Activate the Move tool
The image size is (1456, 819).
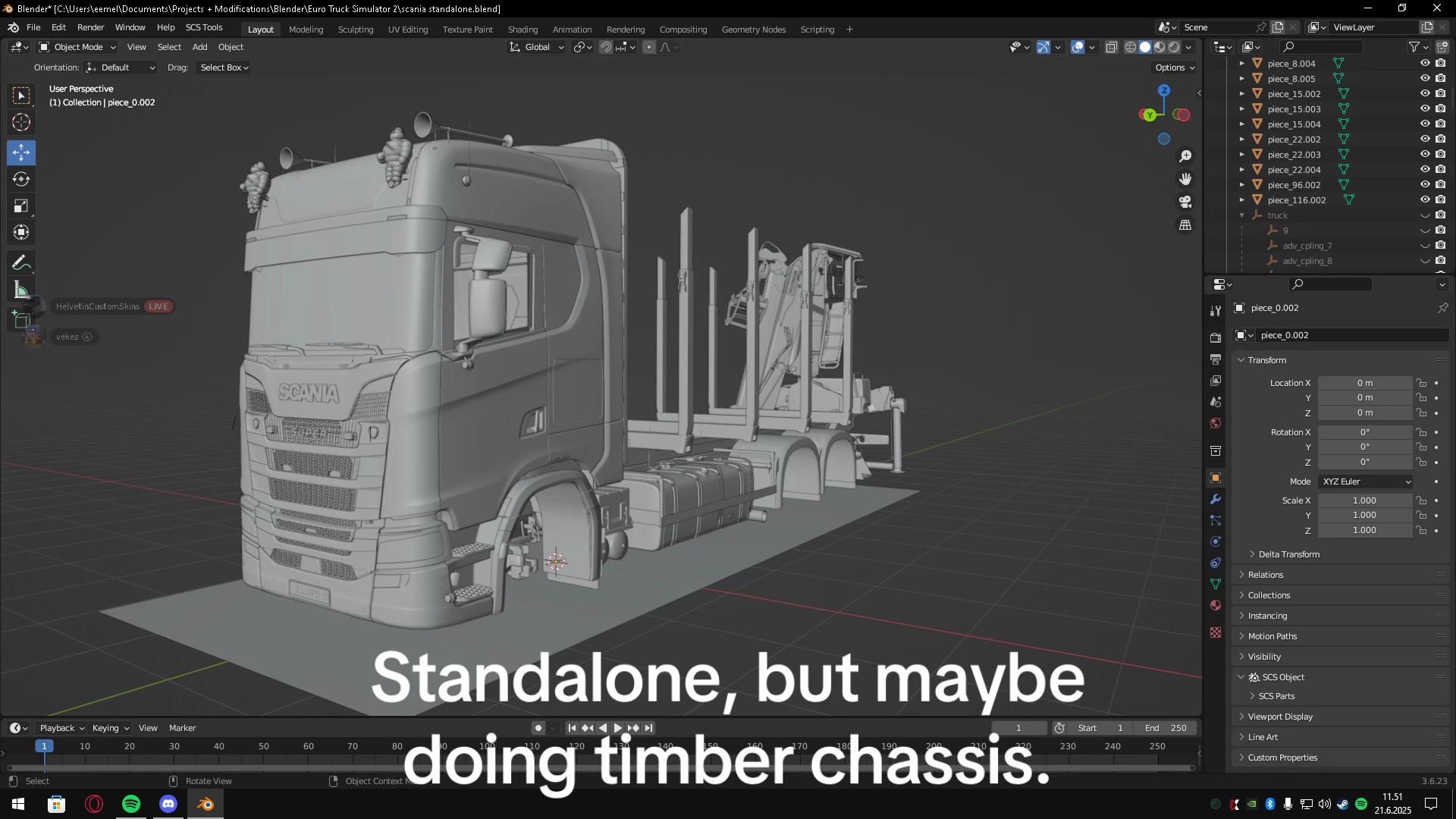pos(21,152)
